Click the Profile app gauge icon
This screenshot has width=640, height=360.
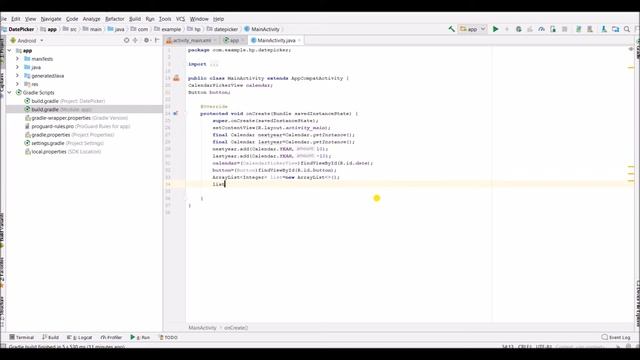tap(541, 29)
